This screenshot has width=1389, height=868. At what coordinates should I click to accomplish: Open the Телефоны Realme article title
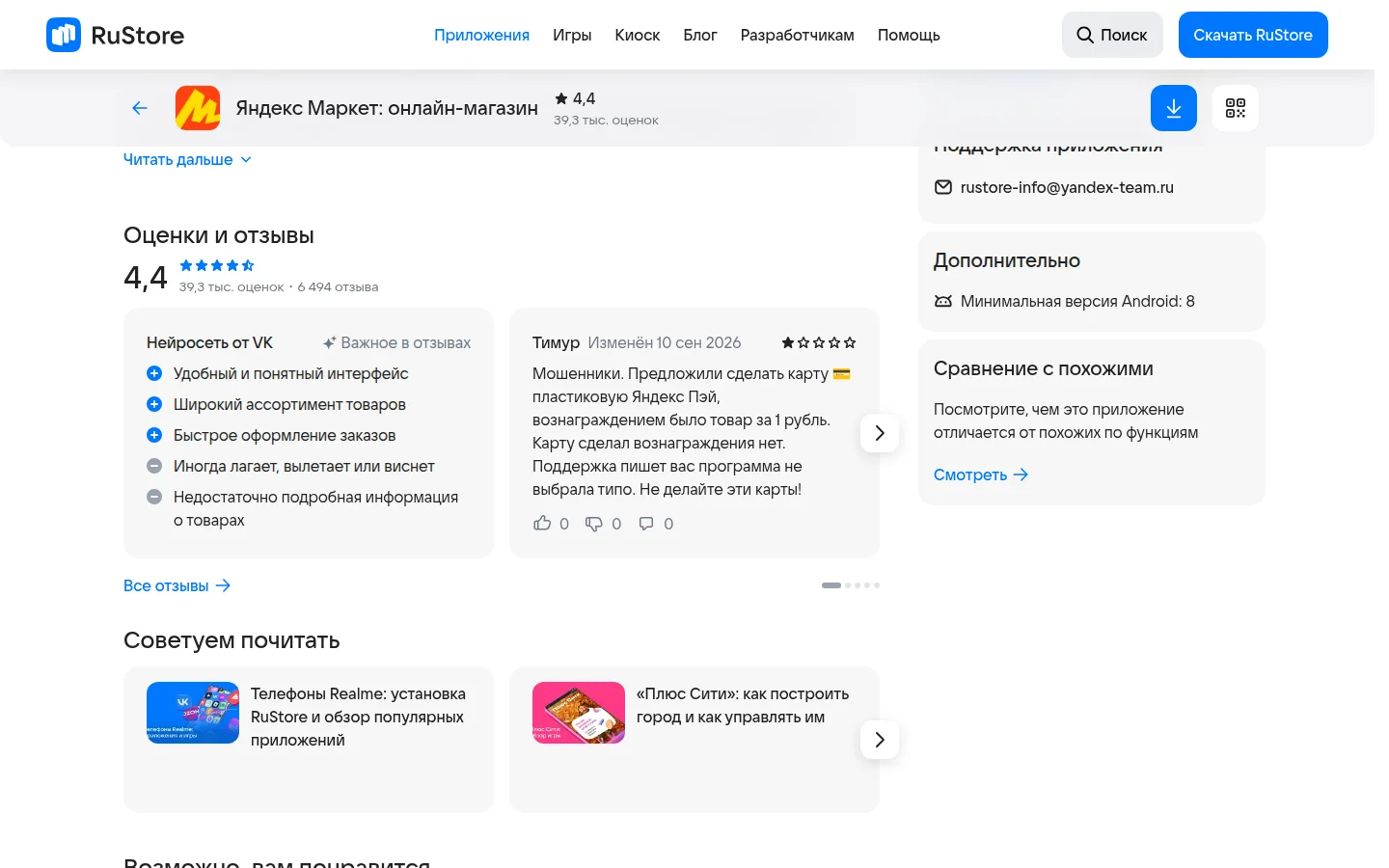[x=358, y=717]
